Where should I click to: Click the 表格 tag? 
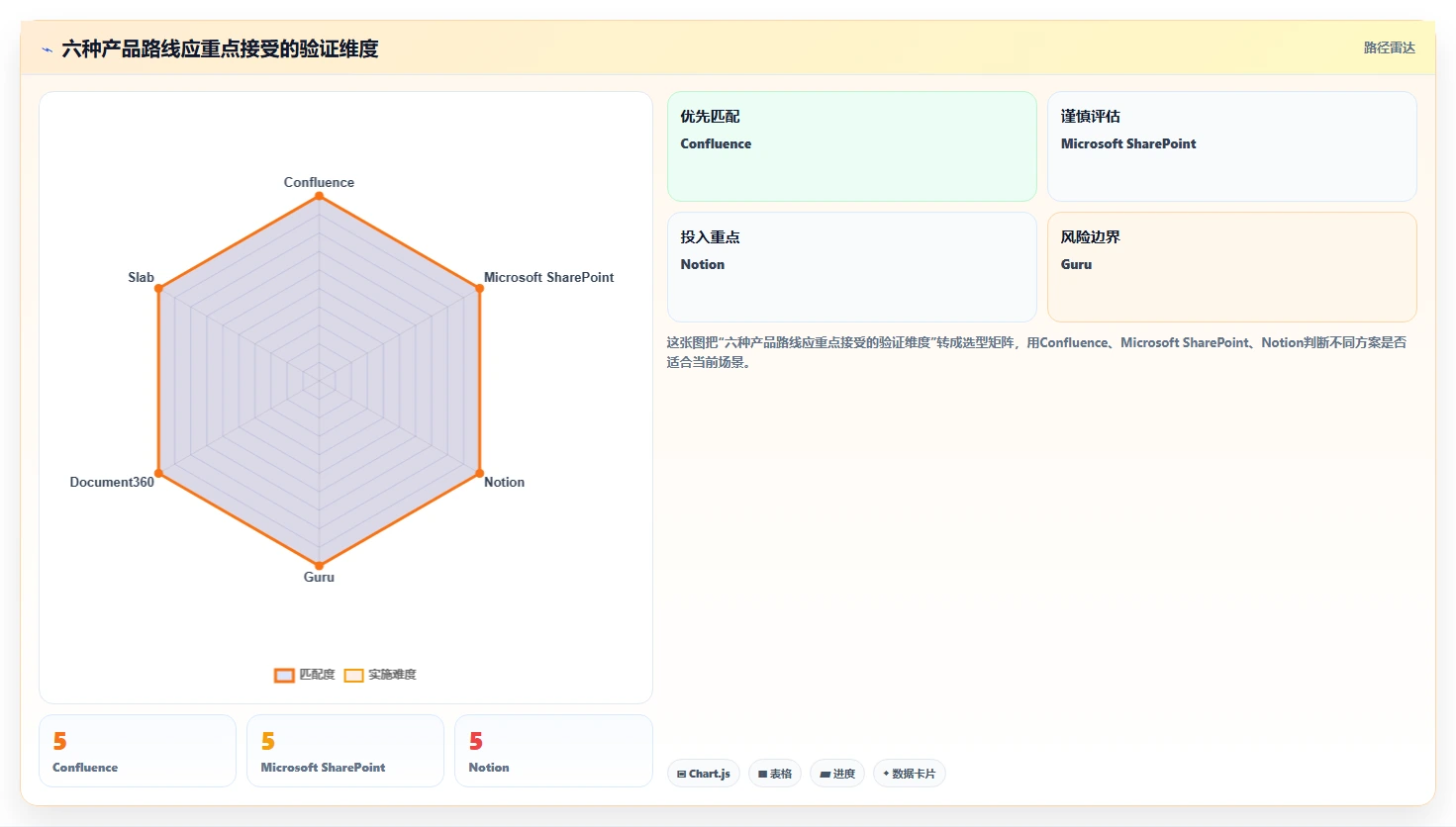(x=775, y=774)
